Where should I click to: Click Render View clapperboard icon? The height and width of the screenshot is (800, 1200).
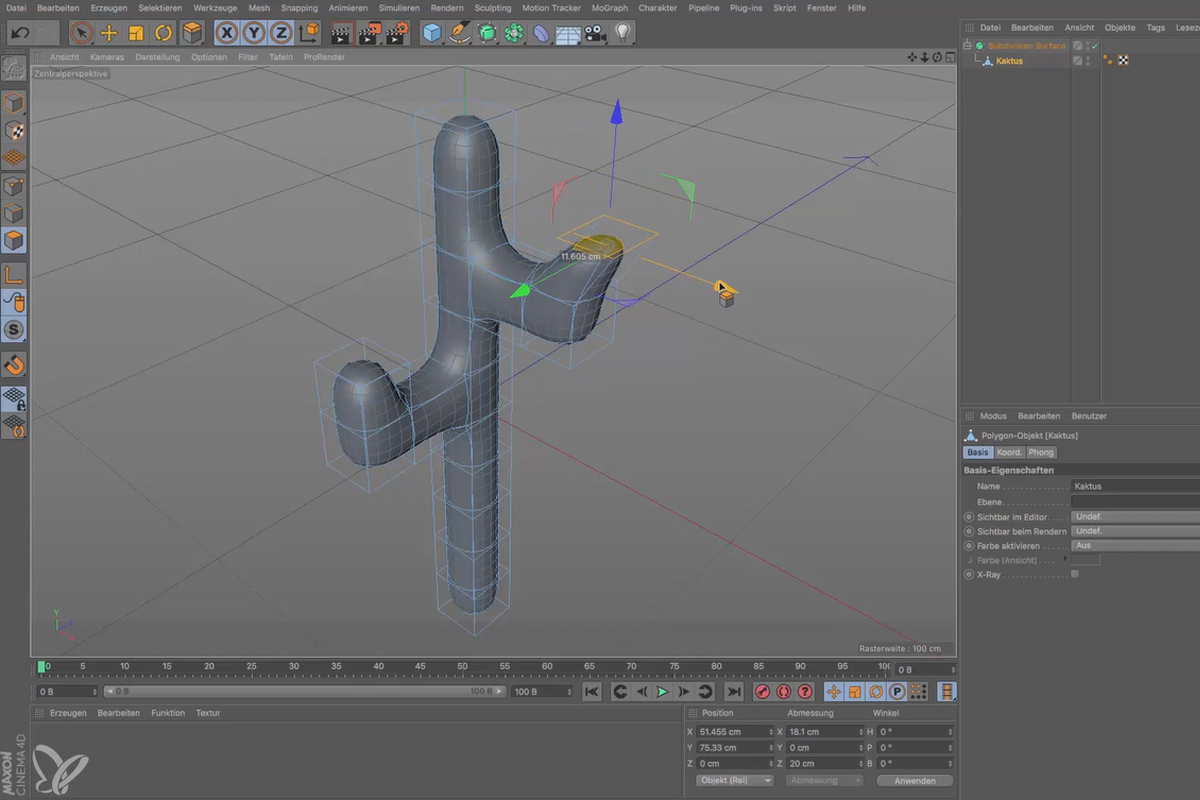tap(341, 33)
